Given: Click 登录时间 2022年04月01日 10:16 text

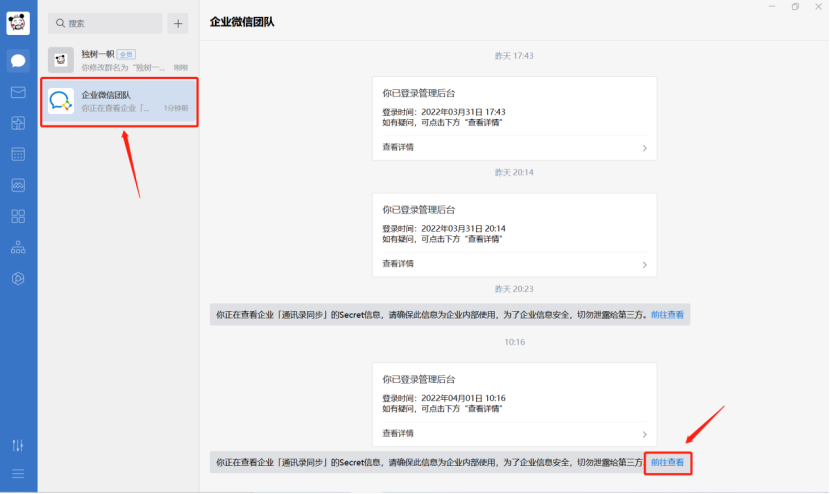Looking at the screenshot, I should pyautogui.click(x=444, y=398).
